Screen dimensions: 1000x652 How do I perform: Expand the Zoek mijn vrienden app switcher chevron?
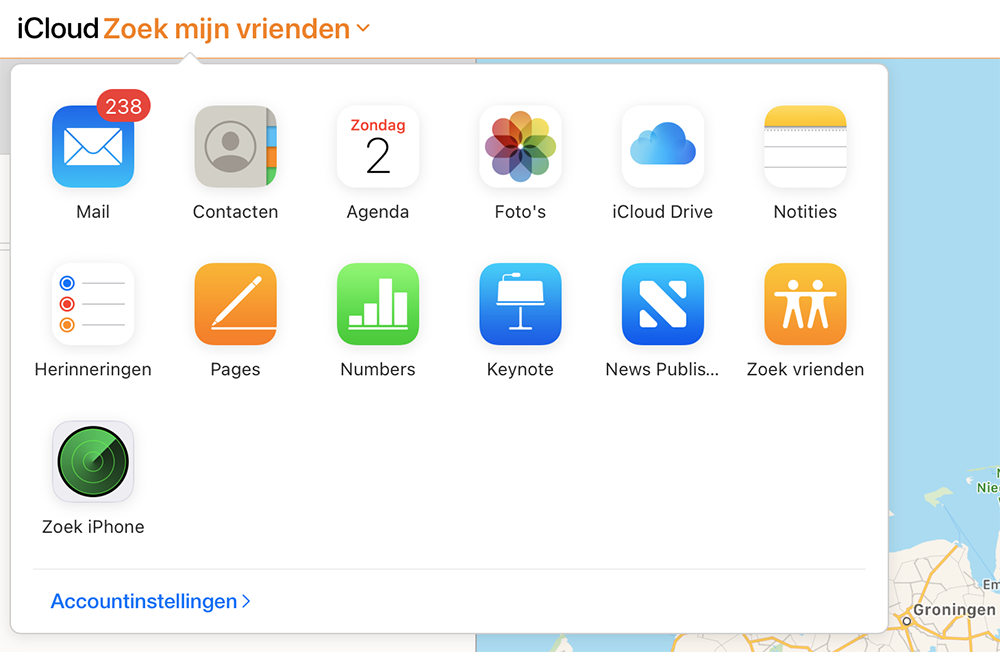pos(363,28)
